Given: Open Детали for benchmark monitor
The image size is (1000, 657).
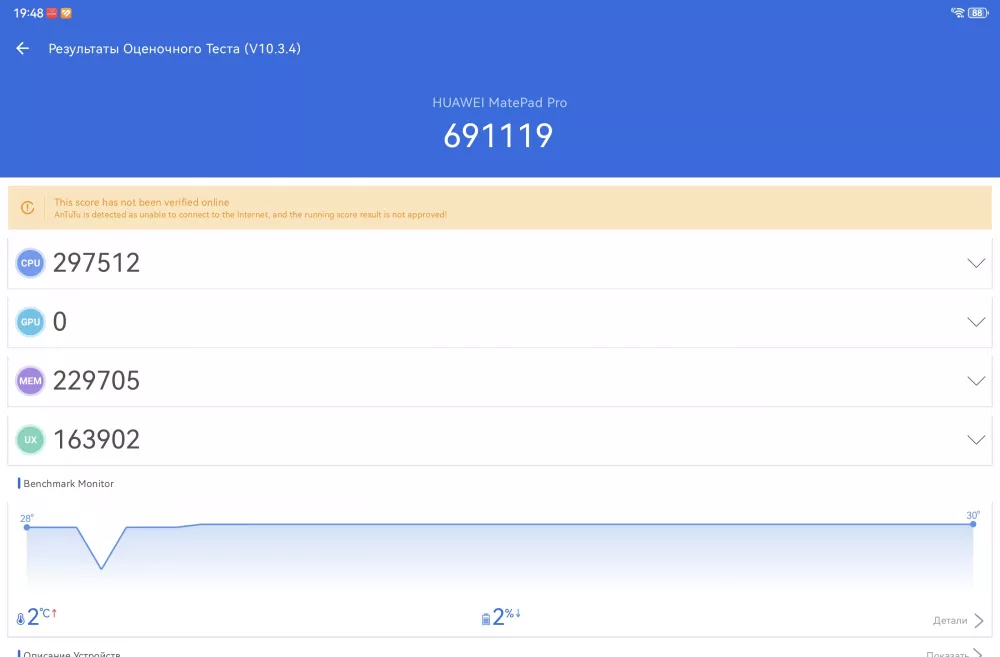Looking at the screenshot, I should [x=958, y=621].
